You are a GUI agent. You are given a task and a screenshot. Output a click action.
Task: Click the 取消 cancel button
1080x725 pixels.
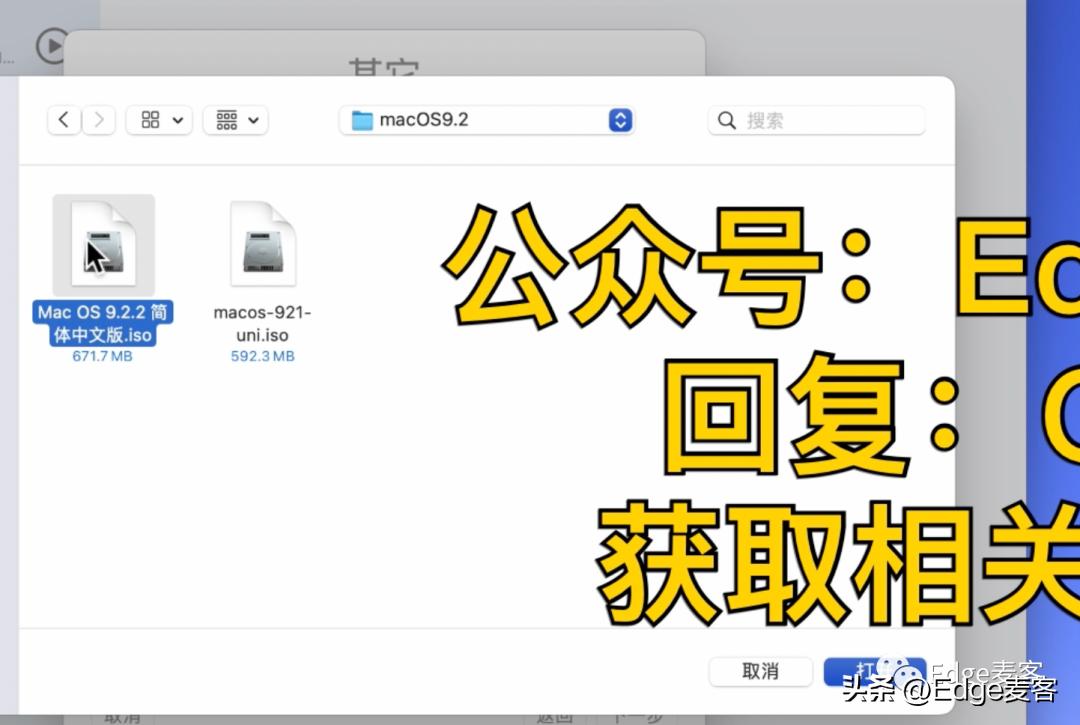pos(761,671)
